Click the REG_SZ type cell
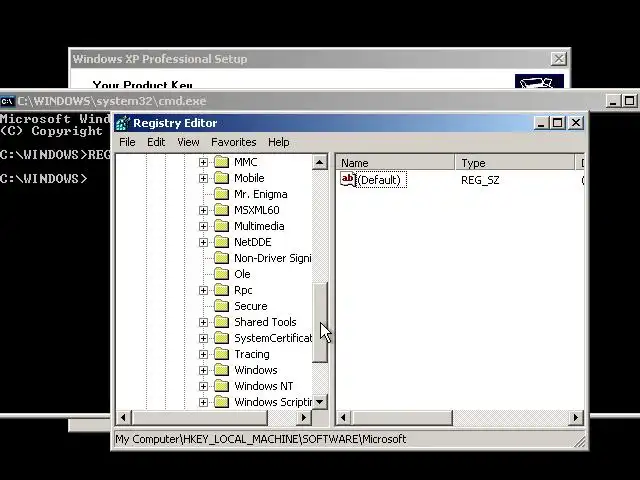Image resolution: width=640 pixels, height=480 pixels. [x=480, y=180]
